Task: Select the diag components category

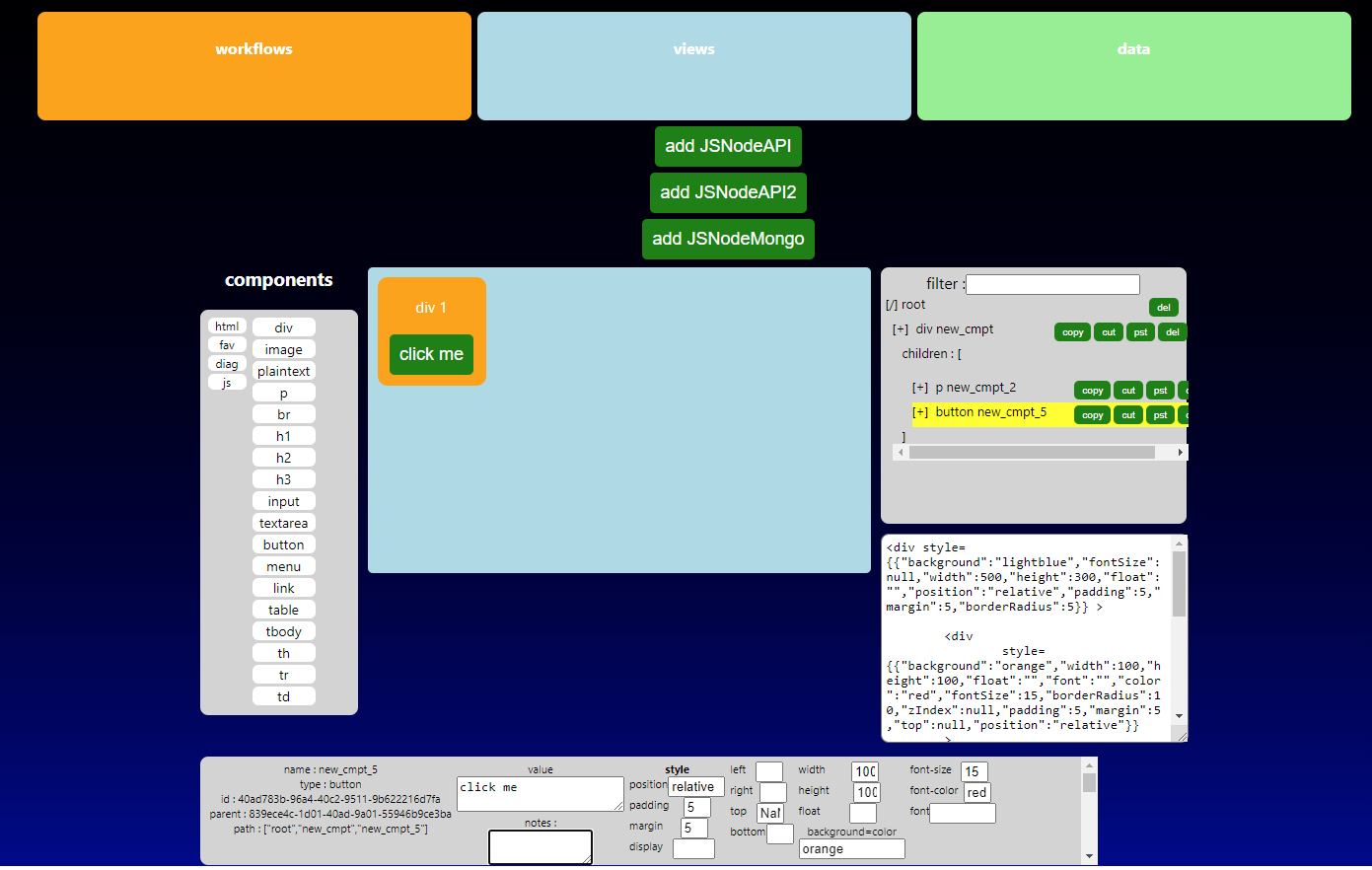Action: [227, 364]
